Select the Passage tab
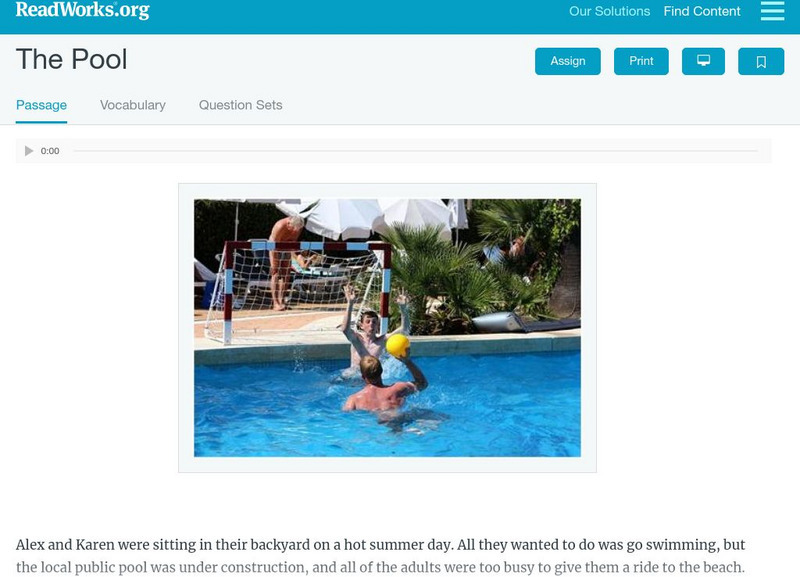 click(x=41, y=105)
